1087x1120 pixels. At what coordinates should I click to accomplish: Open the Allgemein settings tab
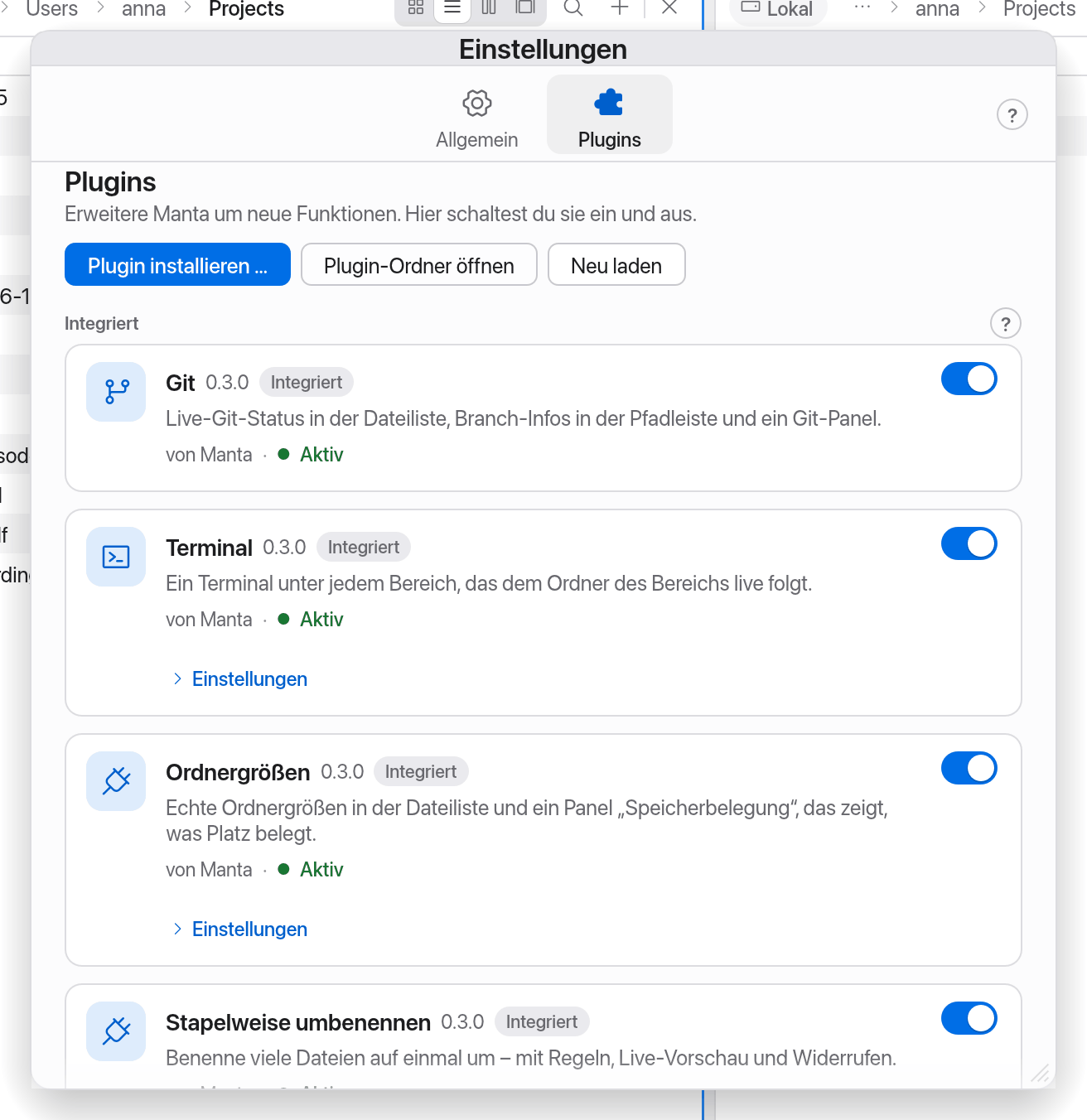click(477, 115)
